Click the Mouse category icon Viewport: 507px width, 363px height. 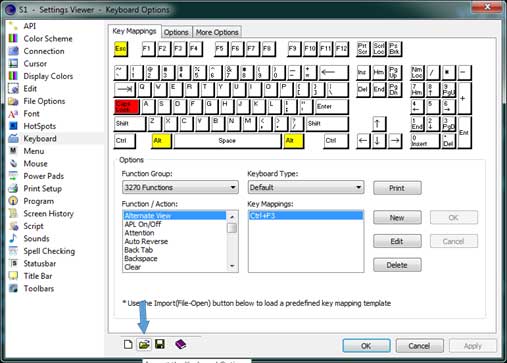(x=13, y=163)
